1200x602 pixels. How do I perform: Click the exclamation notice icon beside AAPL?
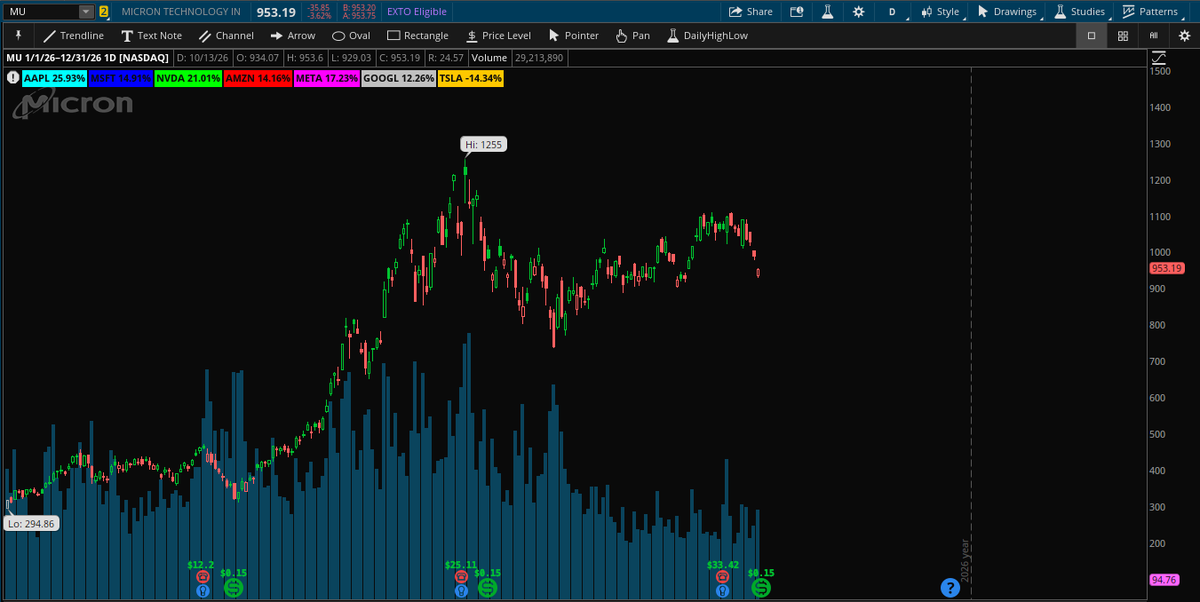(x=13, y=77)
